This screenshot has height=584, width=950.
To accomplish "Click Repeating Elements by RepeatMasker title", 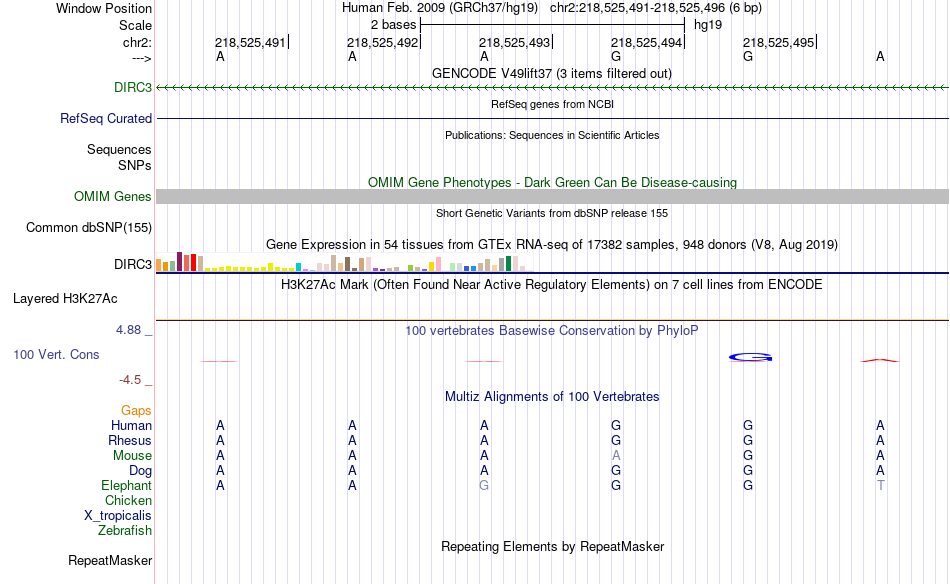I will point(553,546).
